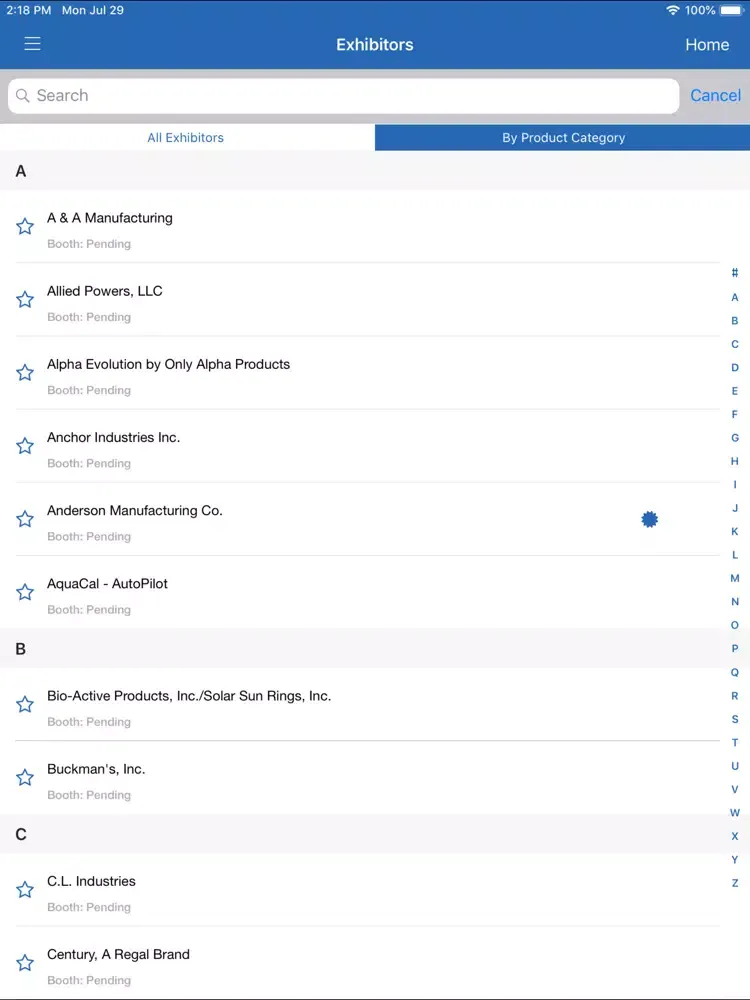
Task: Jump to letter O in index
Action: [735, 625]
